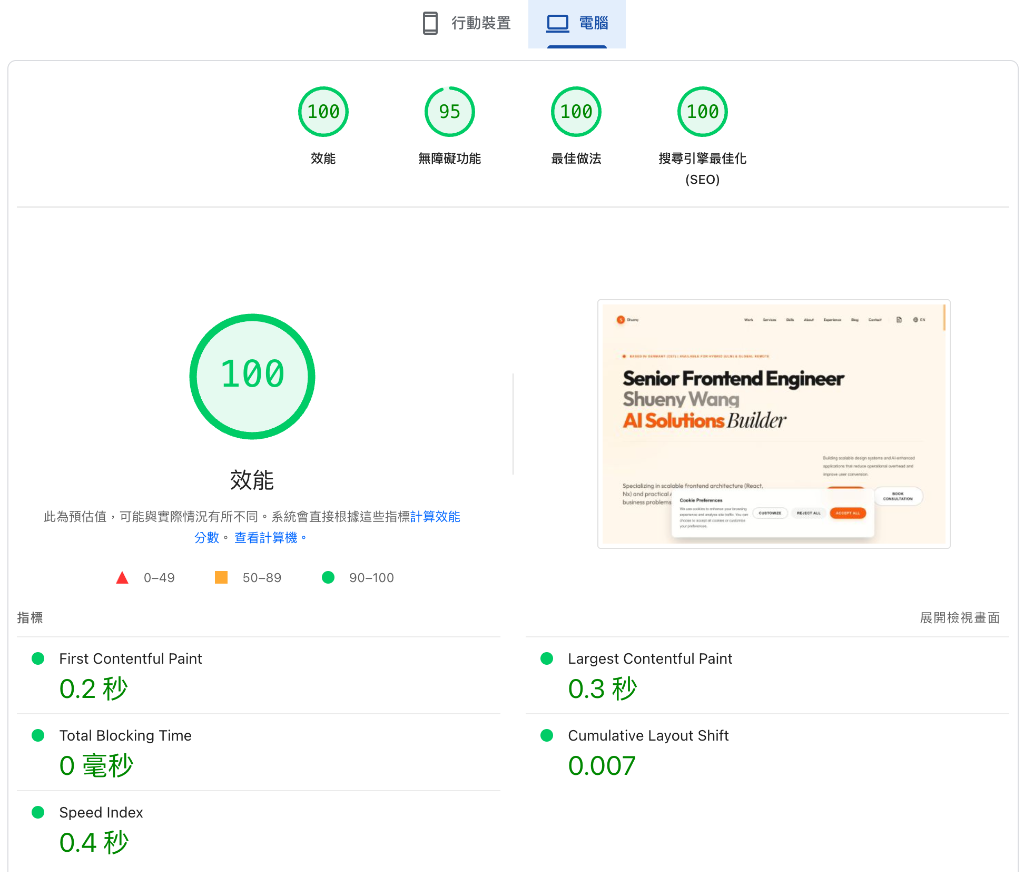Click the green dot beside Cumulative Layout Shift
Image resolution: width=1024 pixels, height=872 pixels.
point(546,735)
